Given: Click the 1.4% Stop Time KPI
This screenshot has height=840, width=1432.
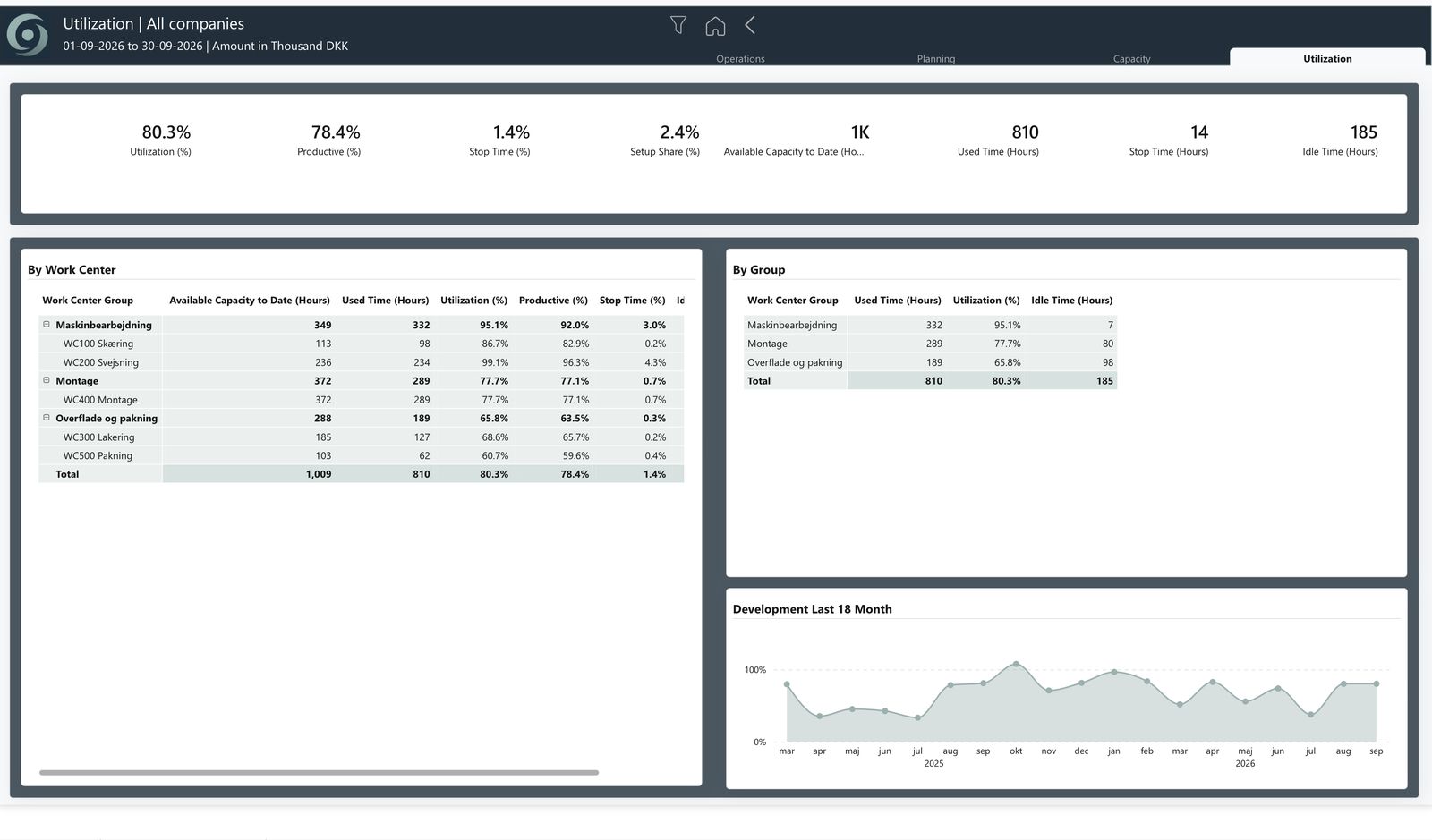Looking at the screenshot, I should (500, 140).
